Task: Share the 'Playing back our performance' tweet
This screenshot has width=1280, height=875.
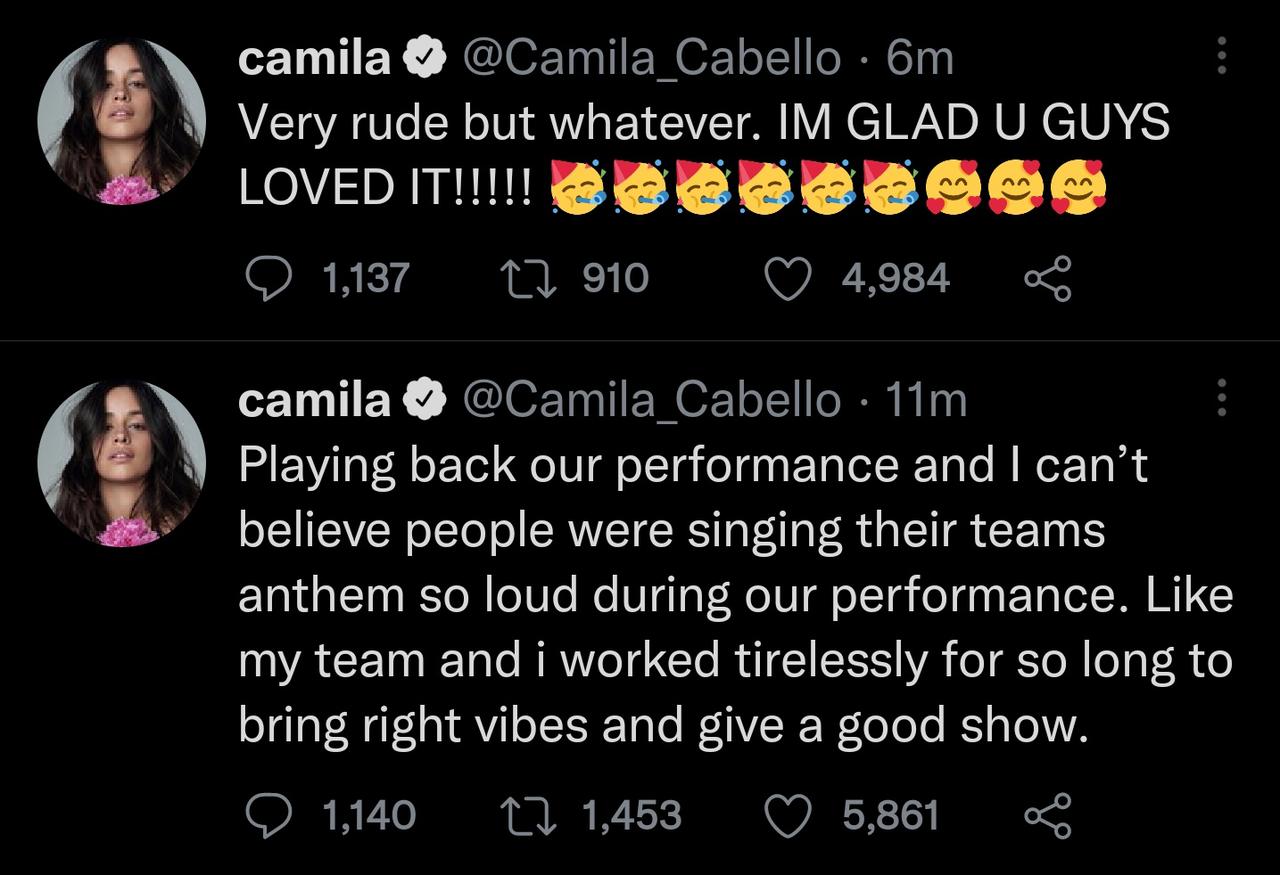Action: (1047, 815)
